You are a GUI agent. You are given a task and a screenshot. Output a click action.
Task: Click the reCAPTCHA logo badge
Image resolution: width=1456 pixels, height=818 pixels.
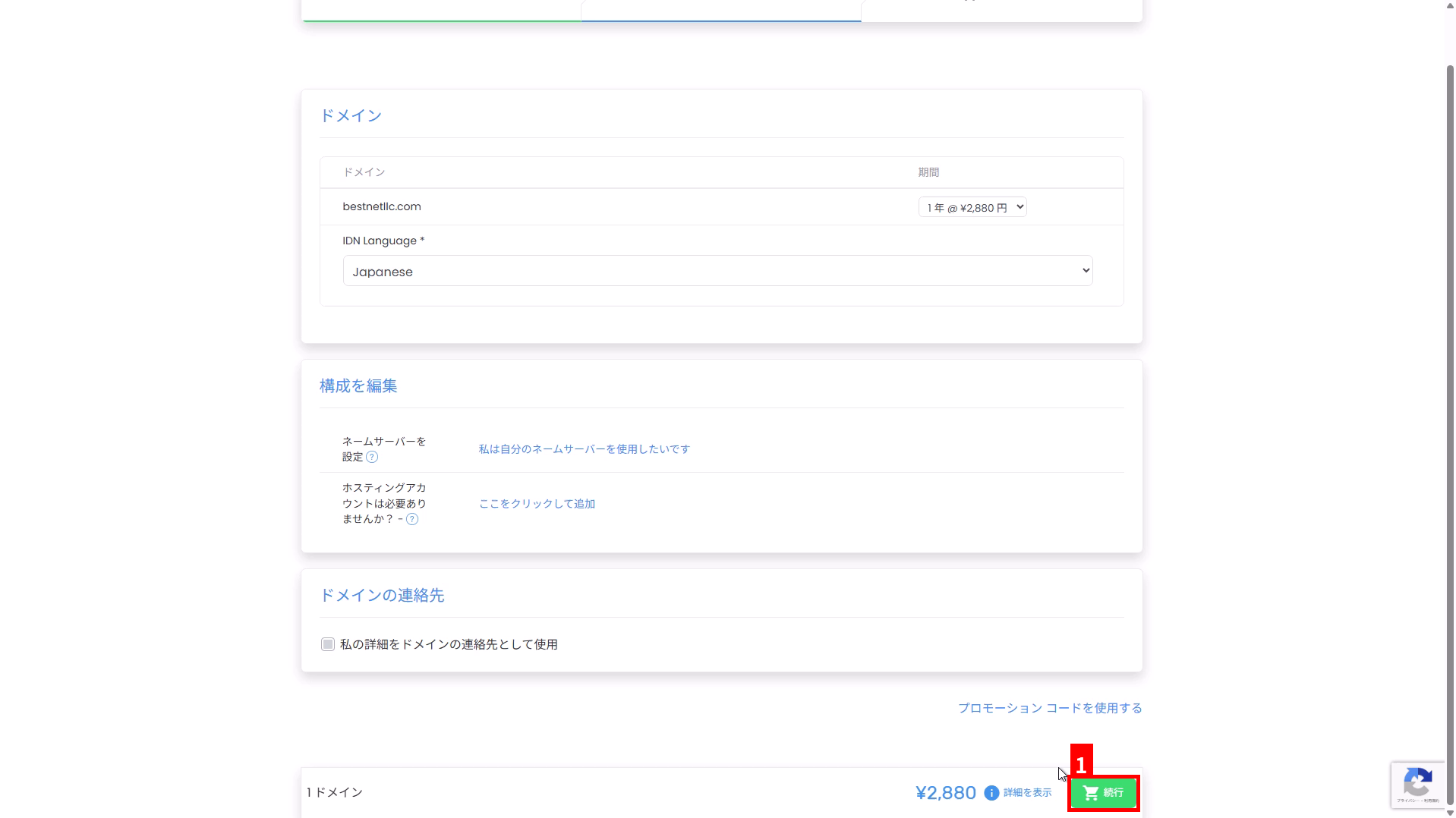pos(1417,782)
